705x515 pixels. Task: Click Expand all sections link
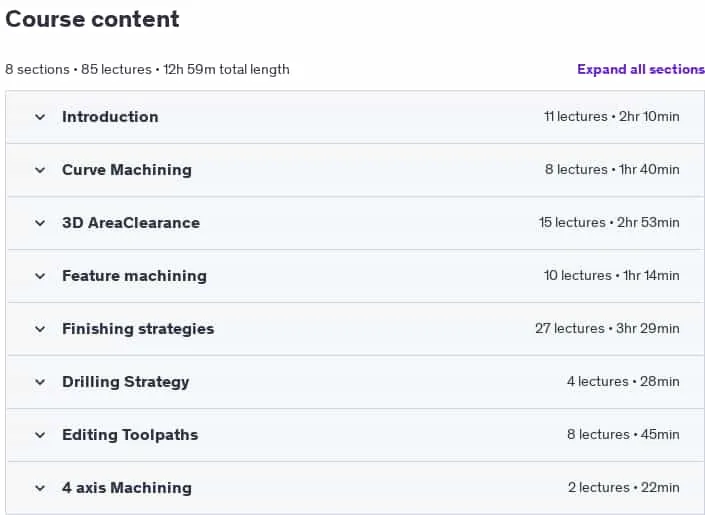[x=641, y=69]
